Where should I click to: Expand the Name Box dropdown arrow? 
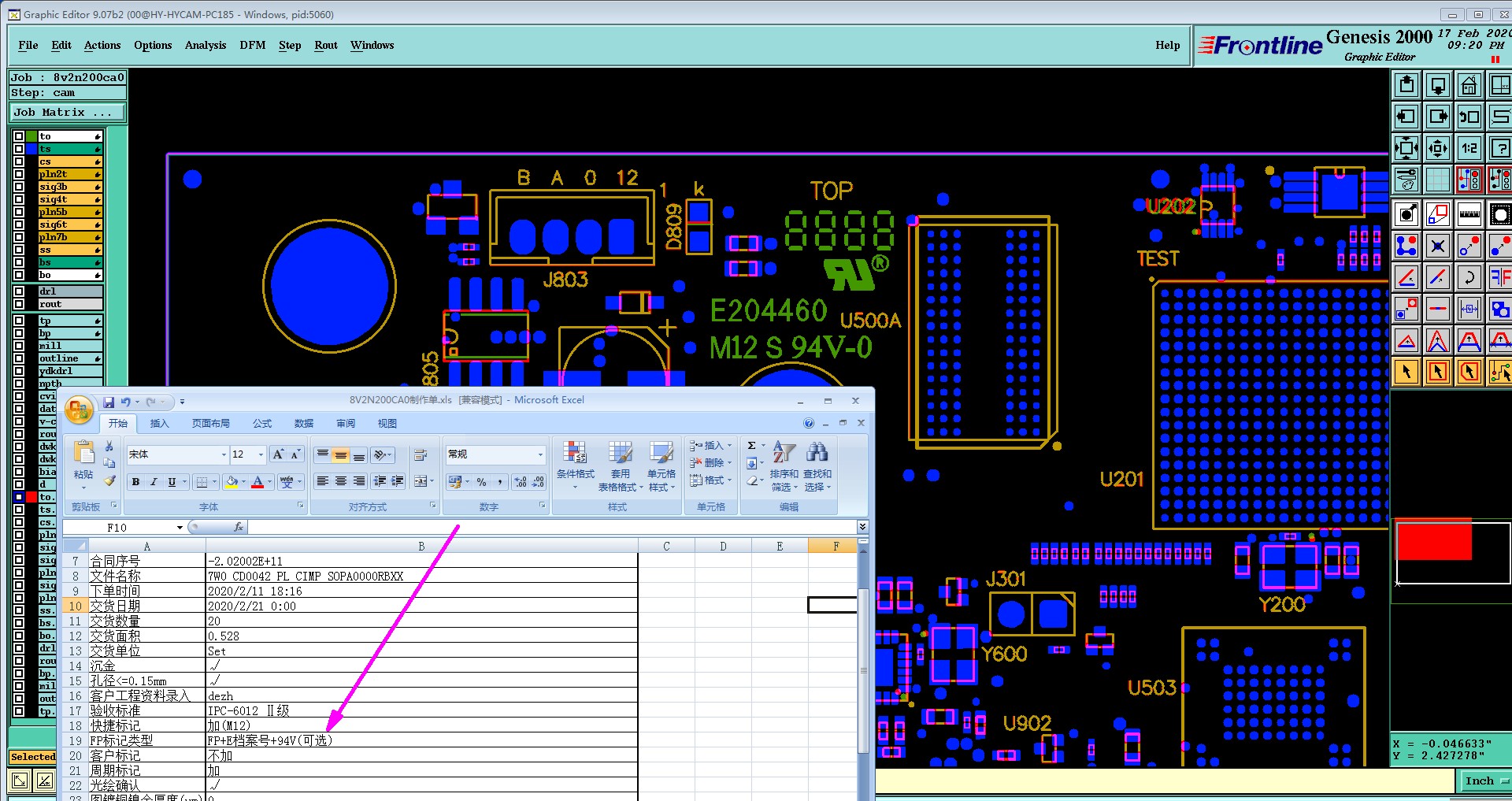tap(180, 528)
